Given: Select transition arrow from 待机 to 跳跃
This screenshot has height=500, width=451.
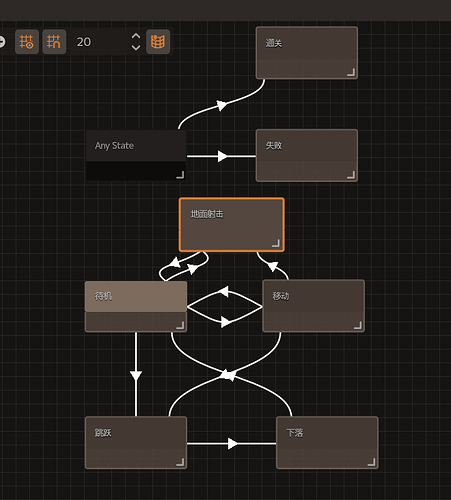Looking at the screenshot, I should pos(136,376).
